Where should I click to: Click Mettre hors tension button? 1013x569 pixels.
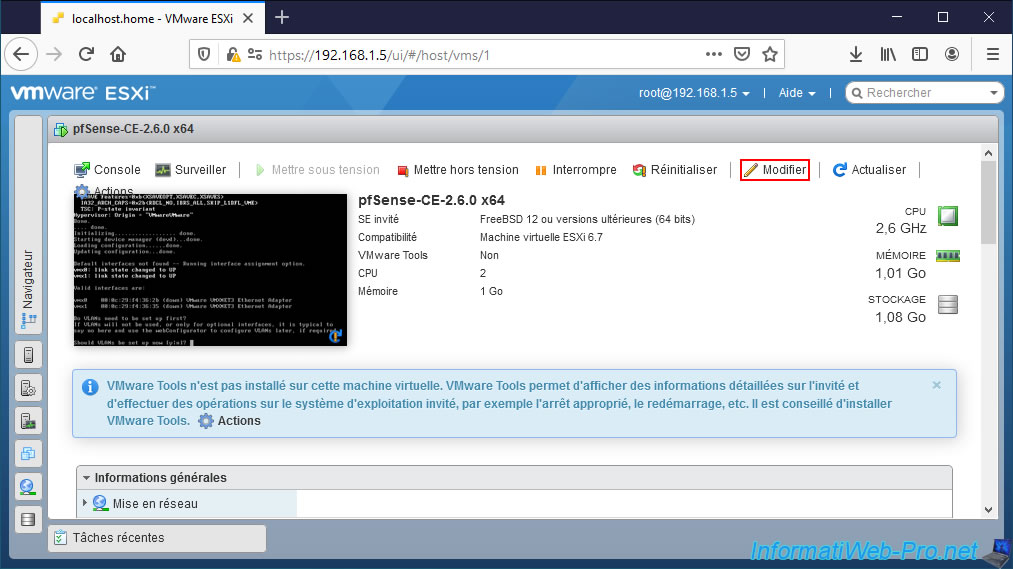click(x=457, y=170)
